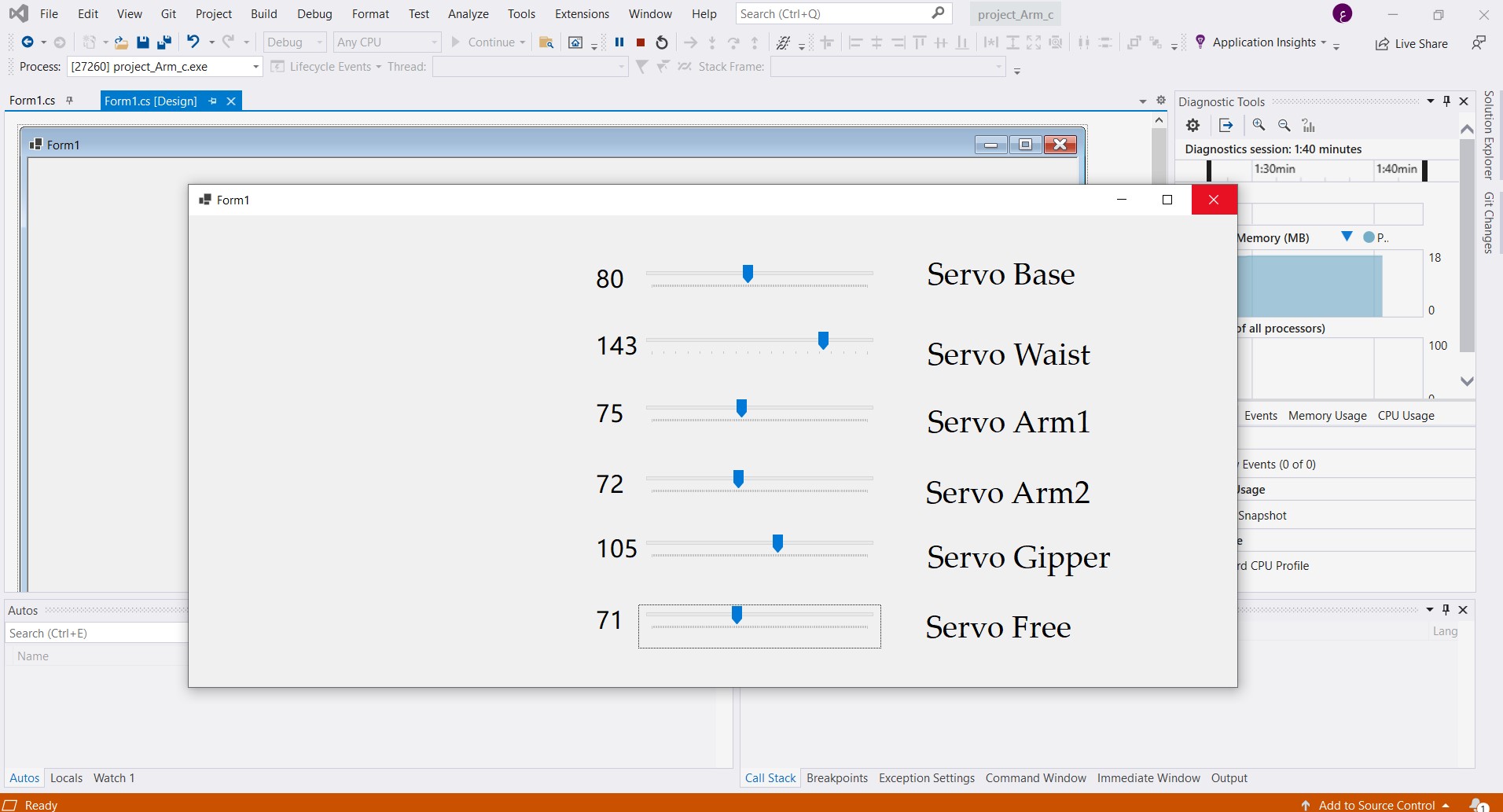Open the Extensions menu
The width and height of the screenshot is (1503, 812).
pyautogui.click(x=582, y=14)
